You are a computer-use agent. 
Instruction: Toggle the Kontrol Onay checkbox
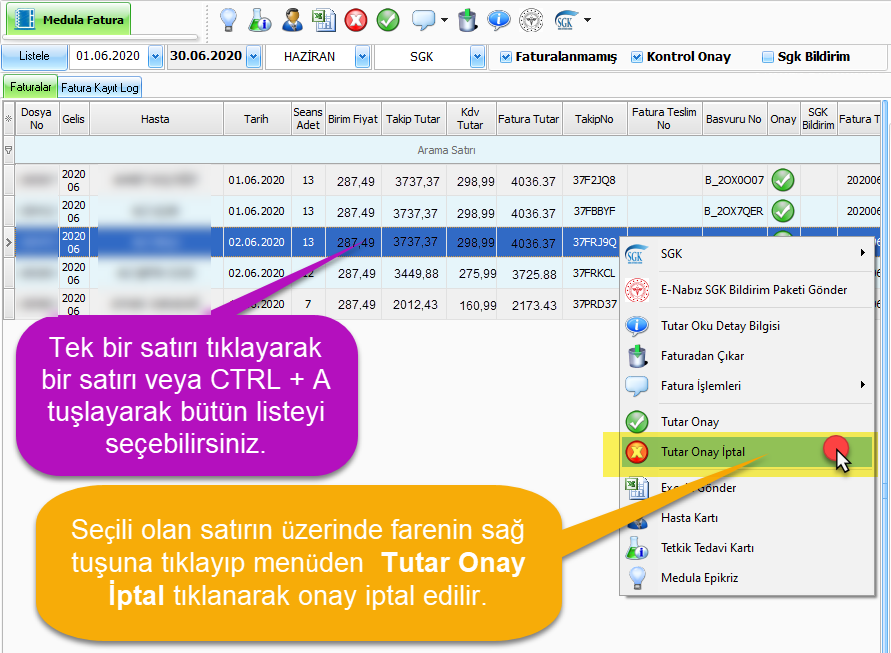tap(637, 57)
